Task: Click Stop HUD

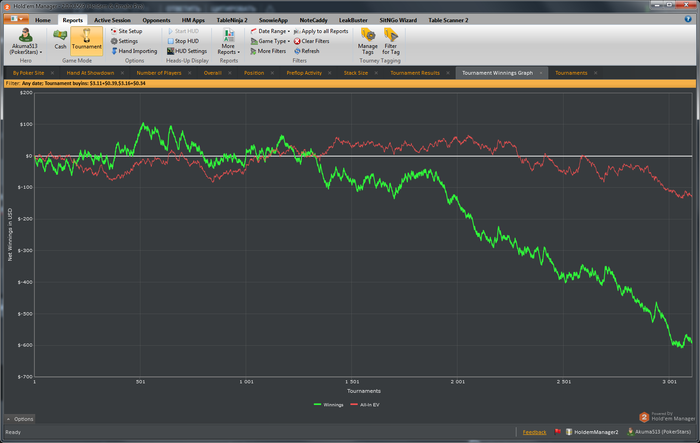Action: pos(183,41)
